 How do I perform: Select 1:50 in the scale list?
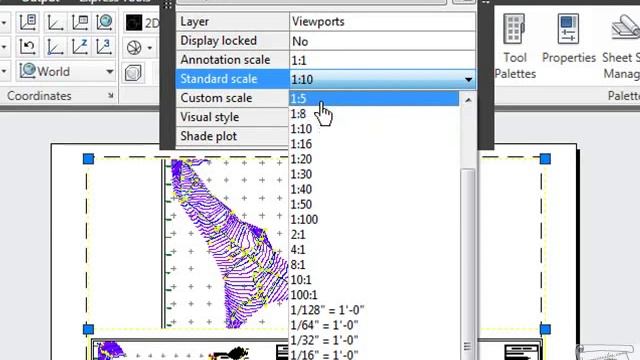coord(374,204)
